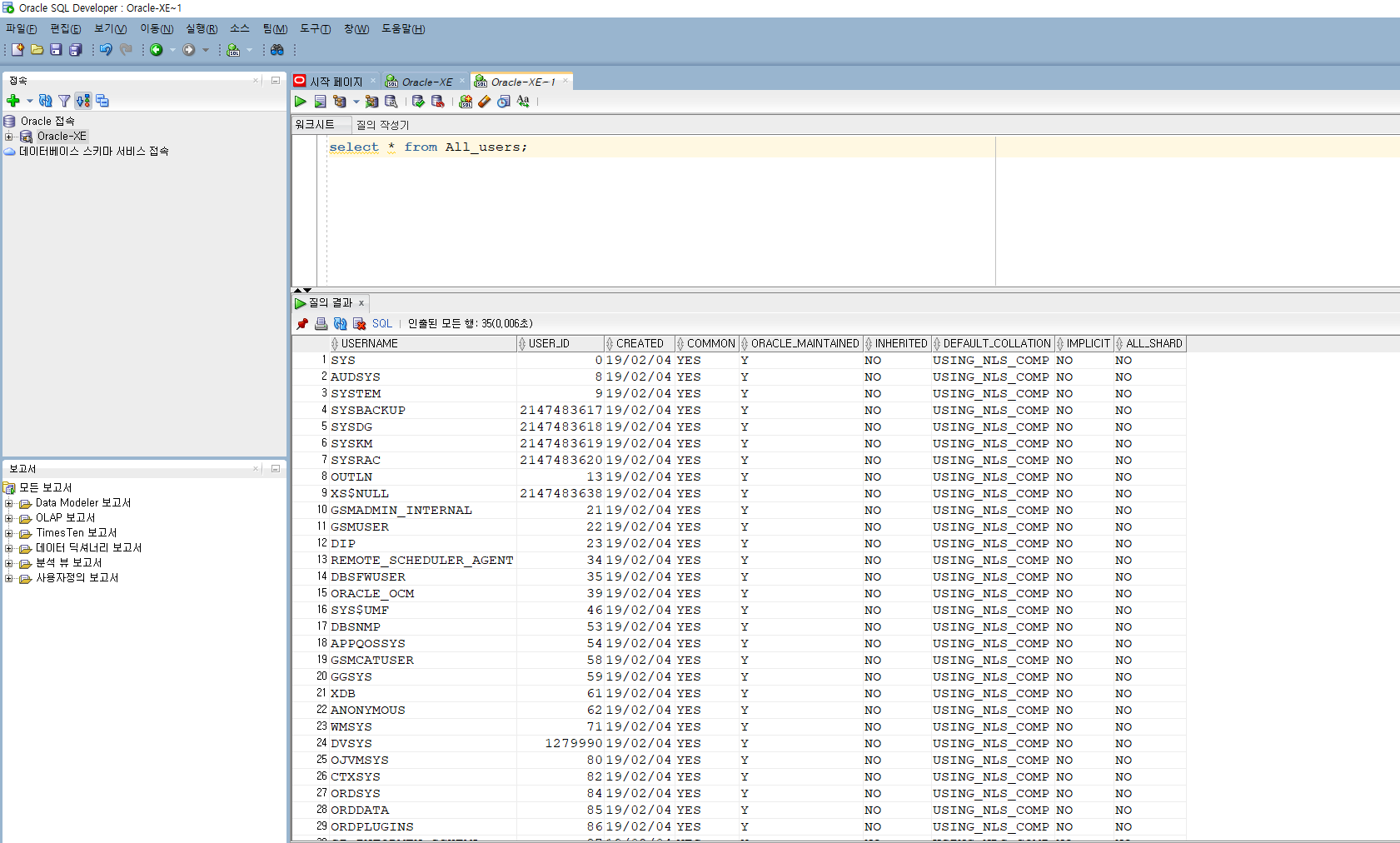The height and width of the screenshot is (843, 1400).
Task: Open the Back history dropdown arrow
Action: click(172, 50)
